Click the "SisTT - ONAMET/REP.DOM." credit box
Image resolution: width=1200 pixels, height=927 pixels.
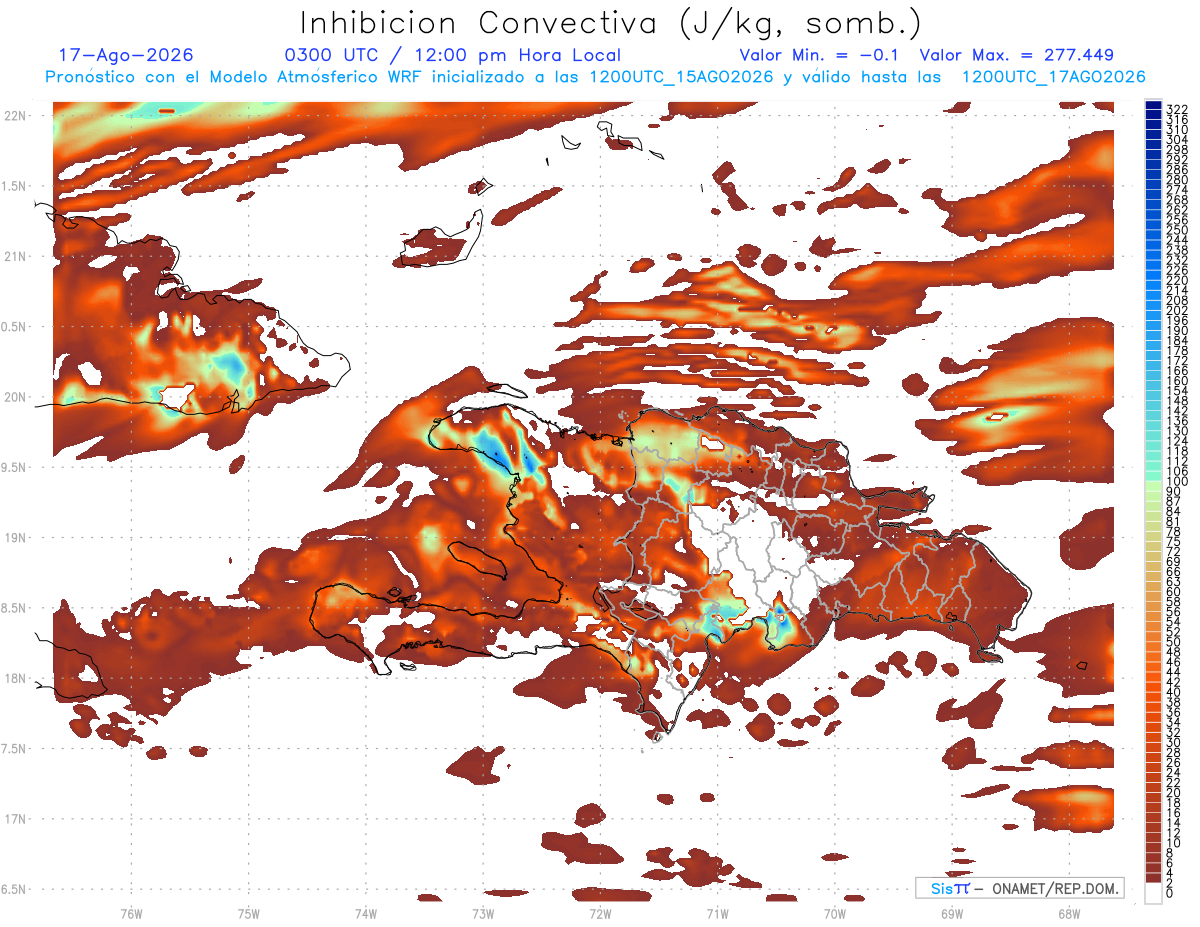point(1019,888)
